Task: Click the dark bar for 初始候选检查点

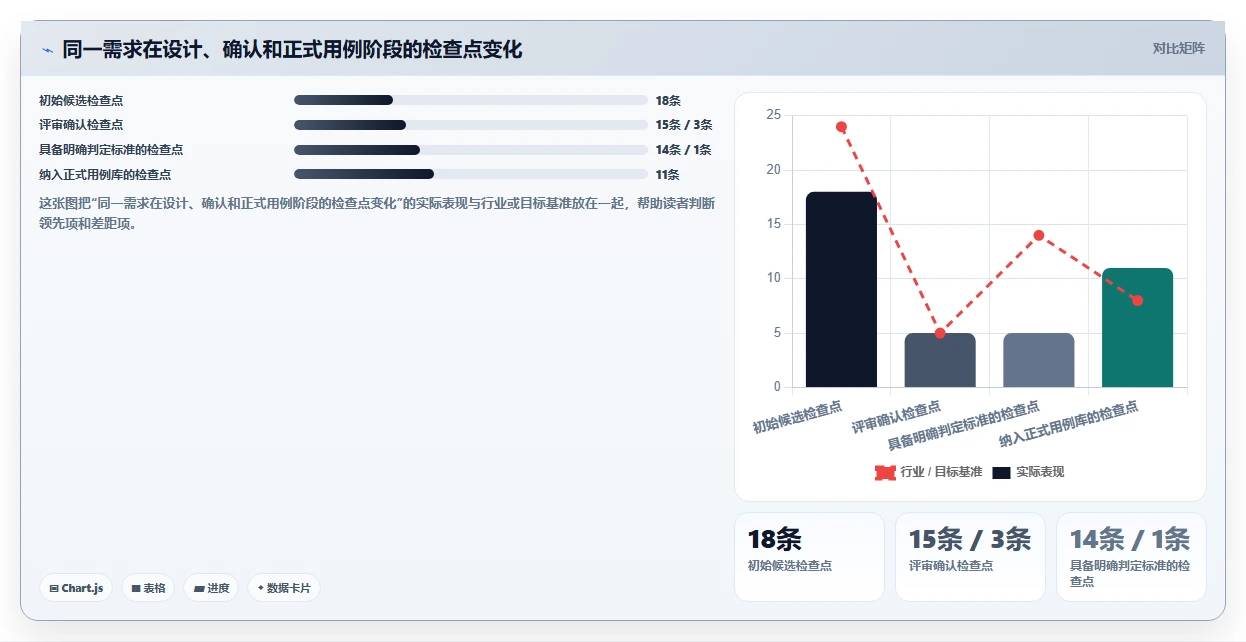Action: (x=841, y=289)
